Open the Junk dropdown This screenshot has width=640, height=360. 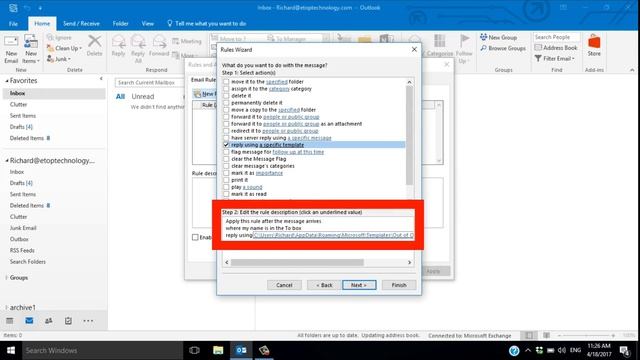[59, 59]
